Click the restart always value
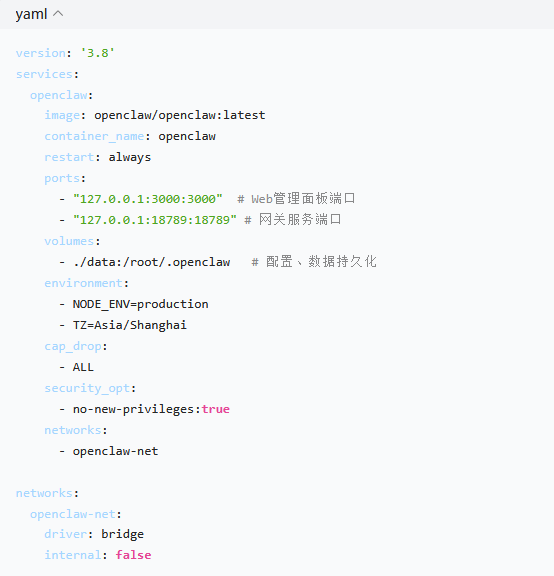Screen dimensions: 554x576 (130, 157)
